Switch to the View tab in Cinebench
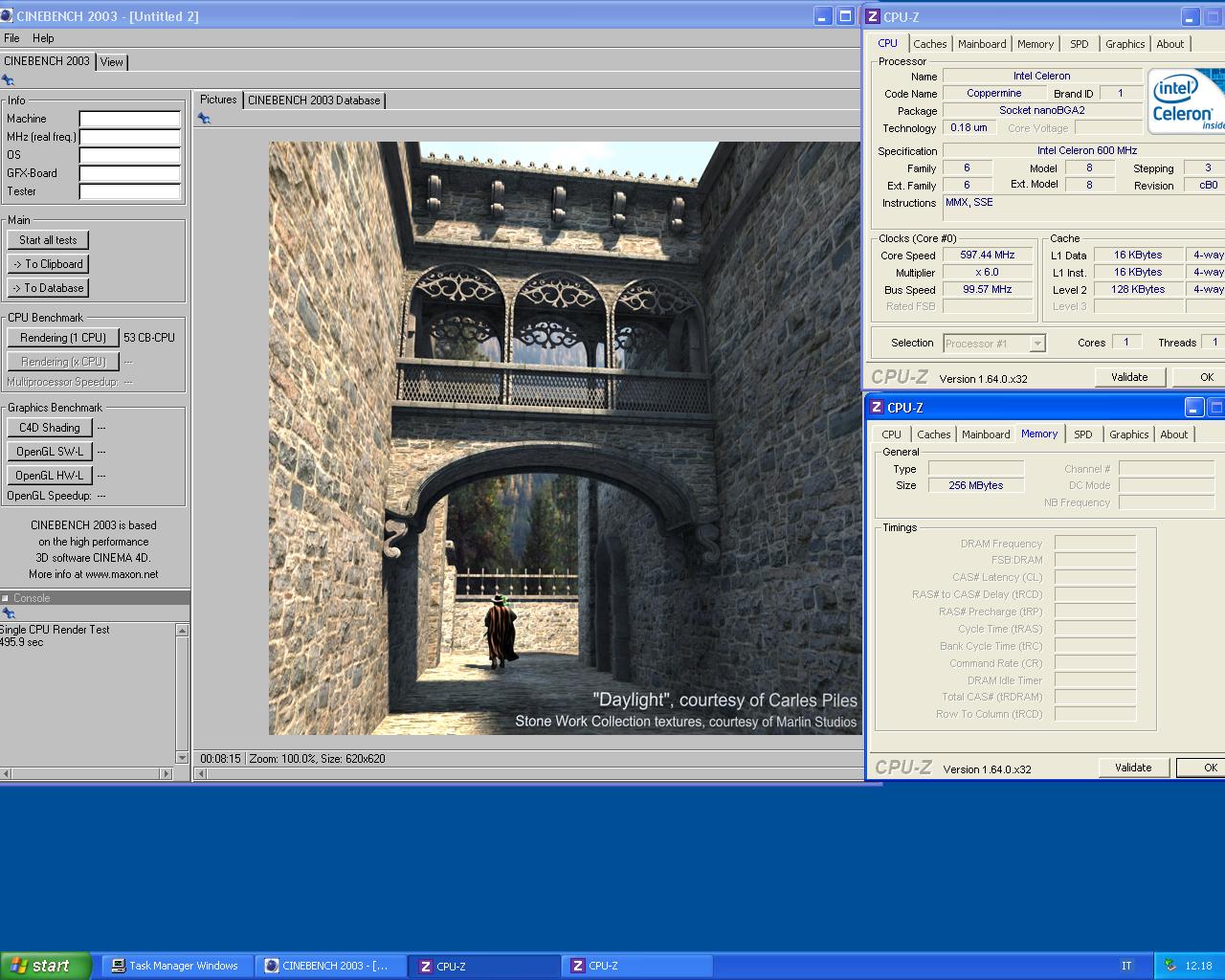This screenshot has width=1225, height=980. coord(112,62)
